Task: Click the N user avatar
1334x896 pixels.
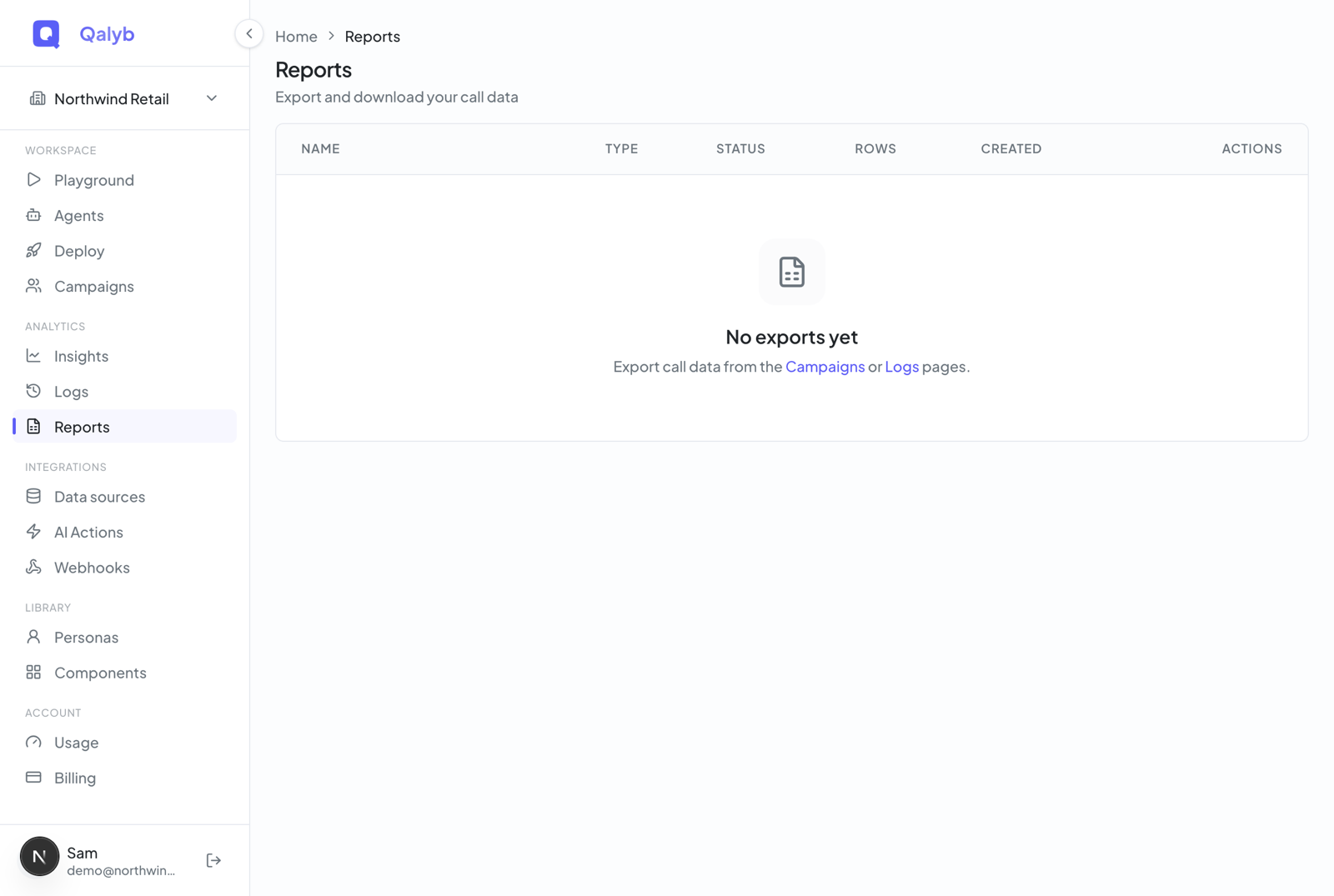Action: pyautogui.click(x=39, y=857)
